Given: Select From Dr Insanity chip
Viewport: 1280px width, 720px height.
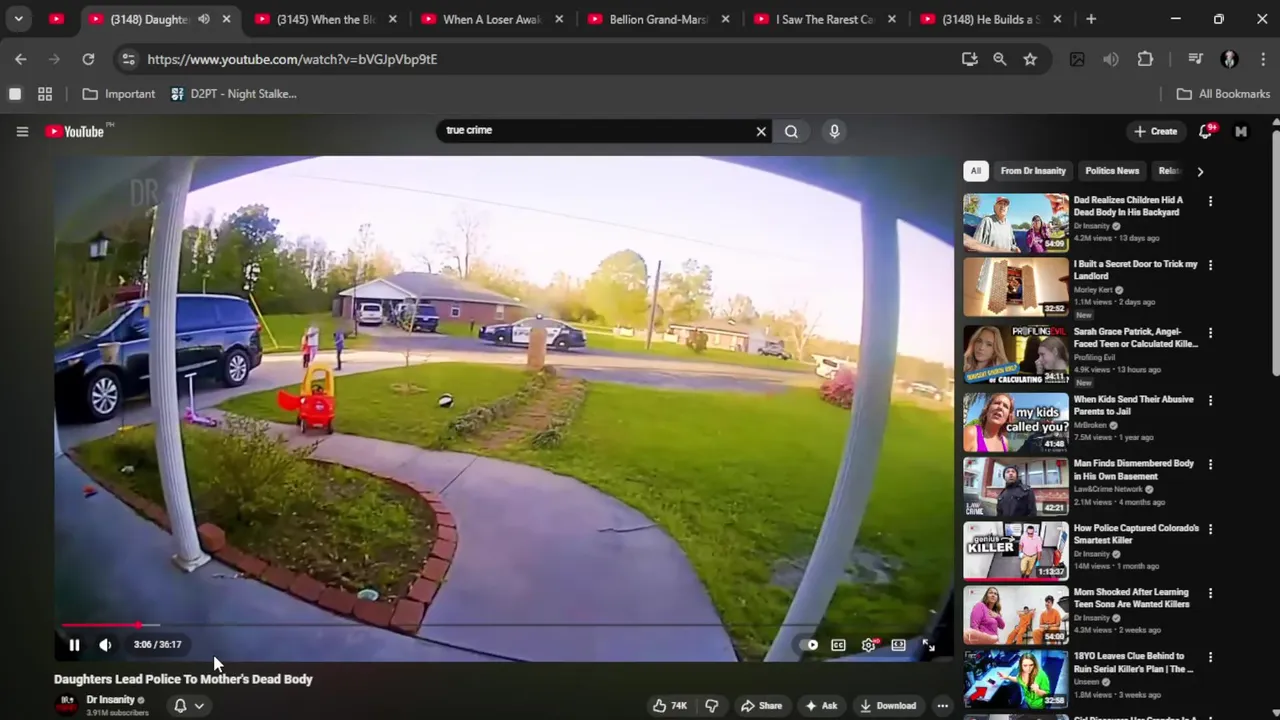Looking at the screenshot, I should click(x=1033, y=171).
